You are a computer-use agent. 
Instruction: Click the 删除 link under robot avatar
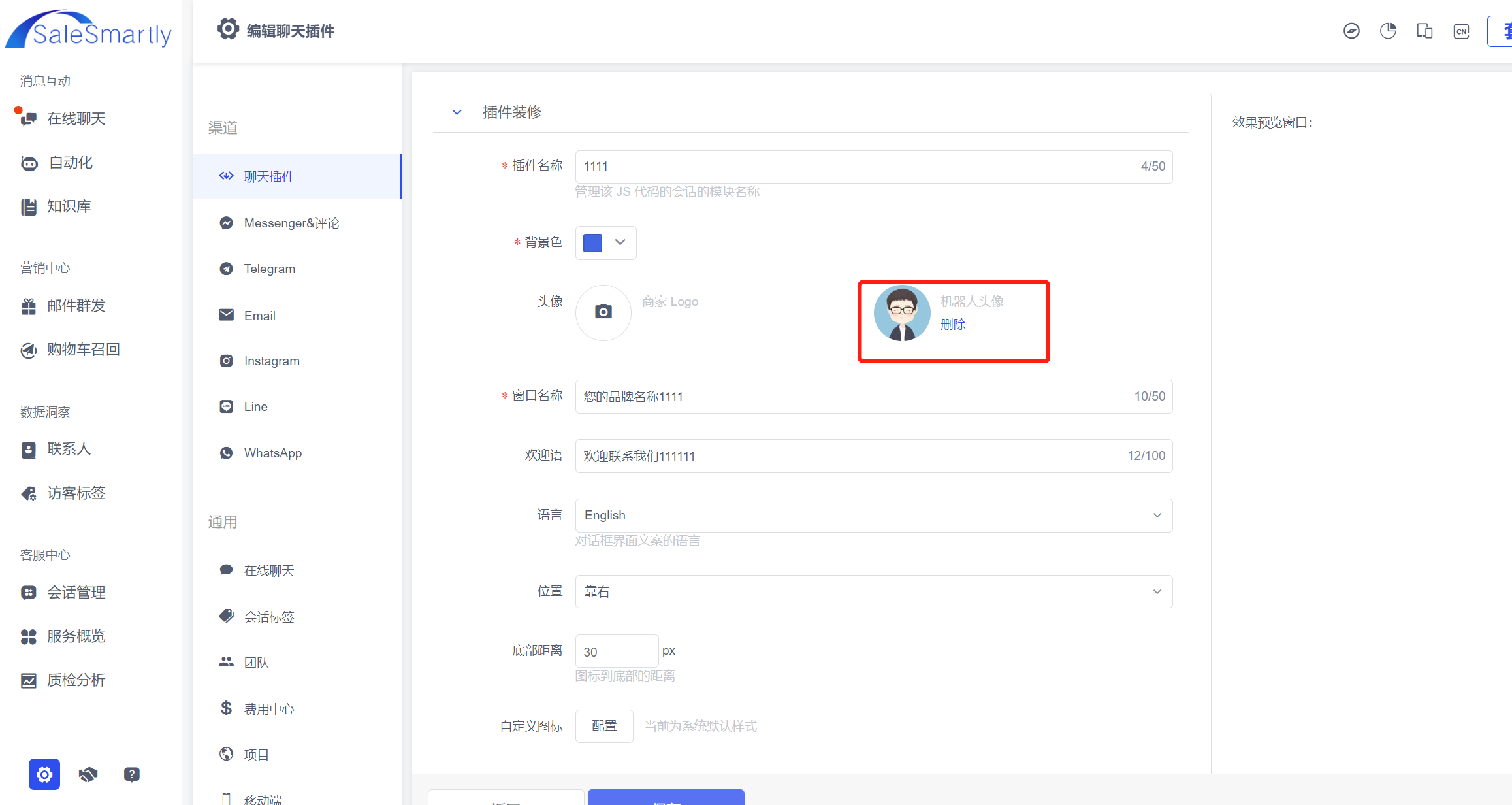[x=953, y=325]
